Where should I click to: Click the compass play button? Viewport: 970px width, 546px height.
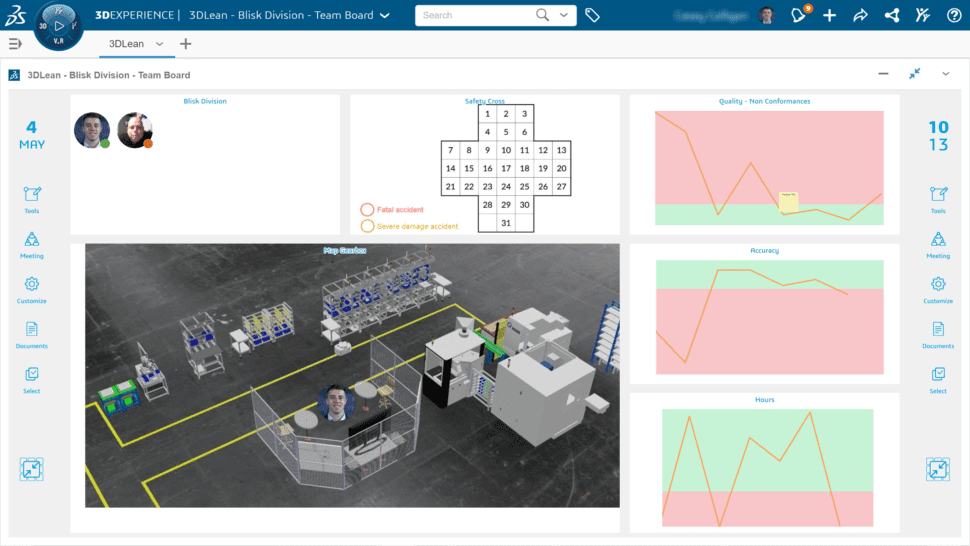[x=59, y=26]
